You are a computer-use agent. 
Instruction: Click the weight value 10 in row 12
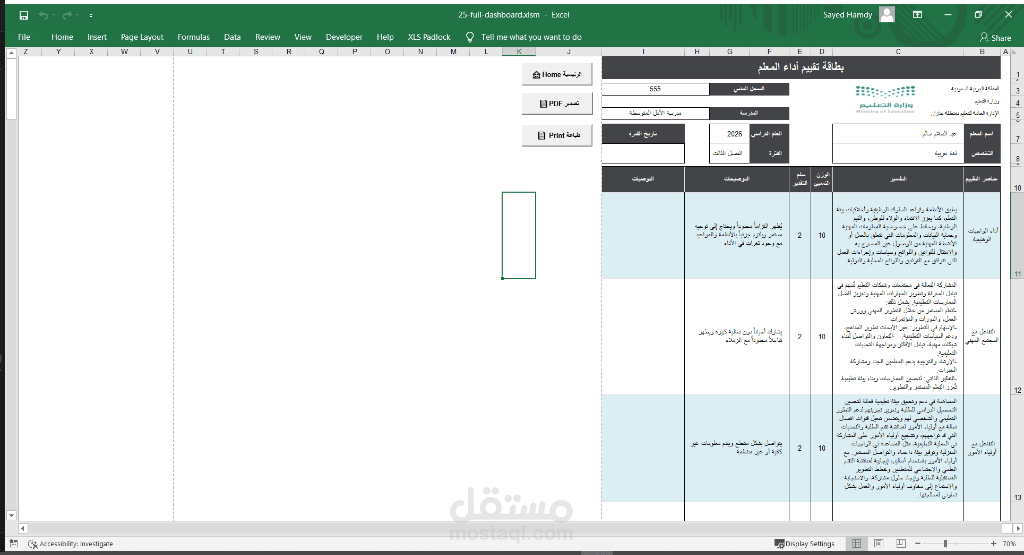pos(822,336)
